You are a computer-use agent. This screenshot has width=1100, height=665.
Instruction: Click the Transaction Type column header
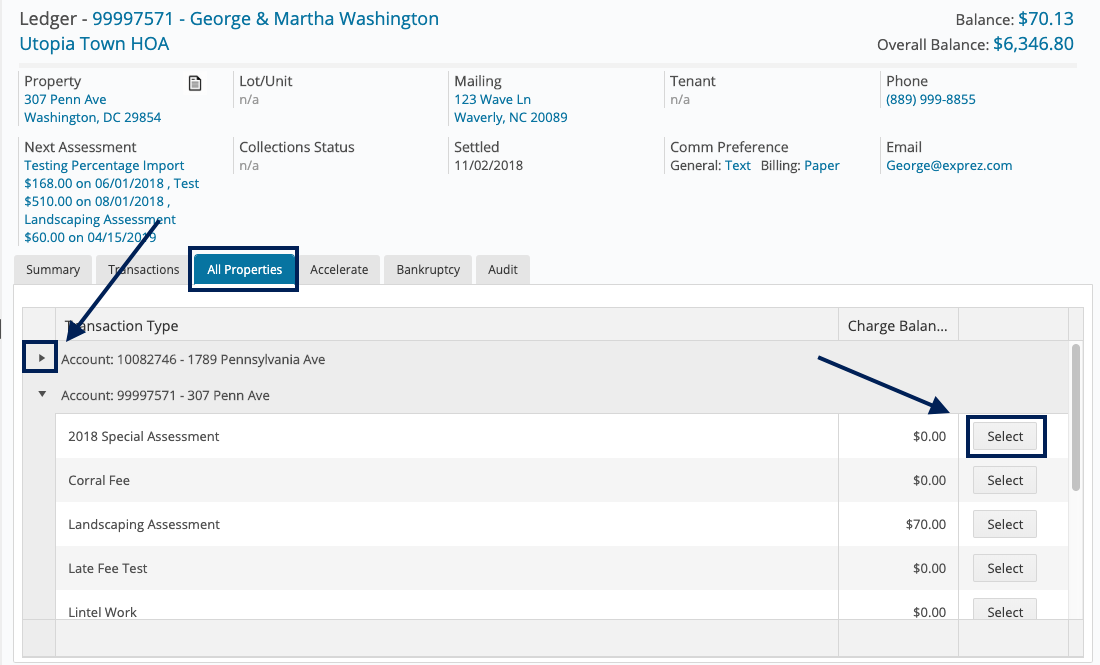447,325
